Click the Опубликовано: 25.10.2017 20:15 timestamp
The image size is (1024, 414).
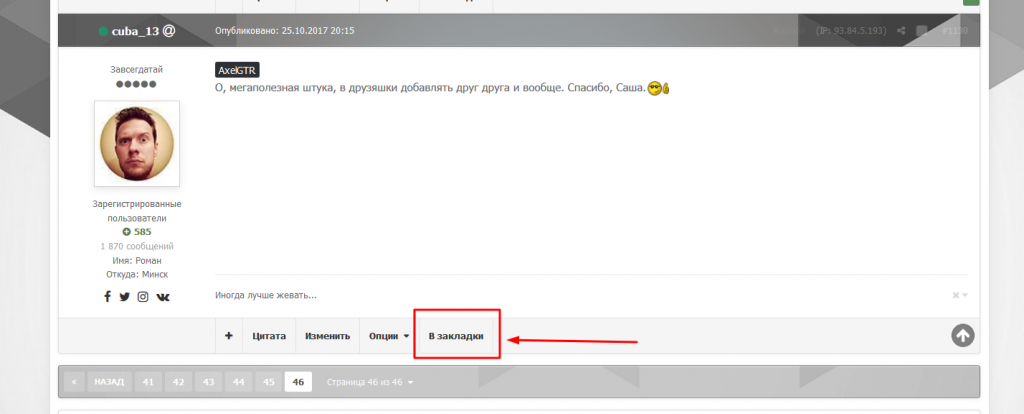tap(285, 31)
